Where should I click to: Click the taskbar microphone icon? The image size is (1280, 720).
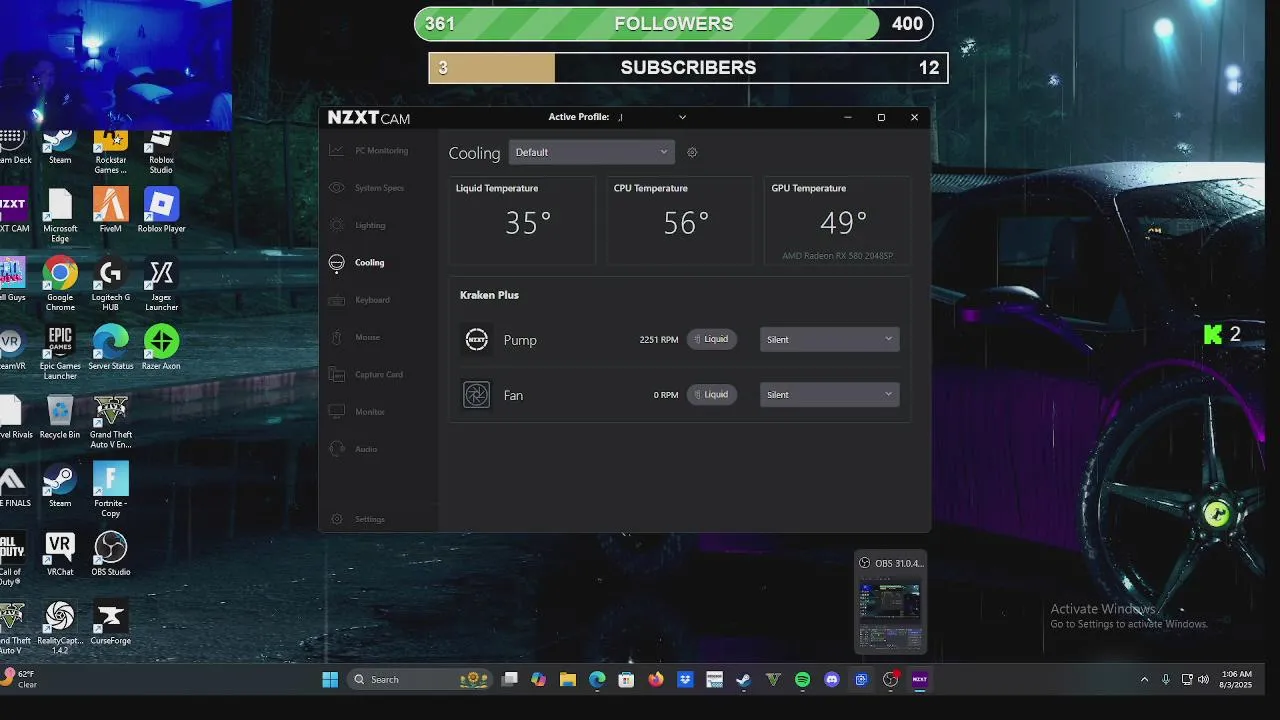point(1166,680)
